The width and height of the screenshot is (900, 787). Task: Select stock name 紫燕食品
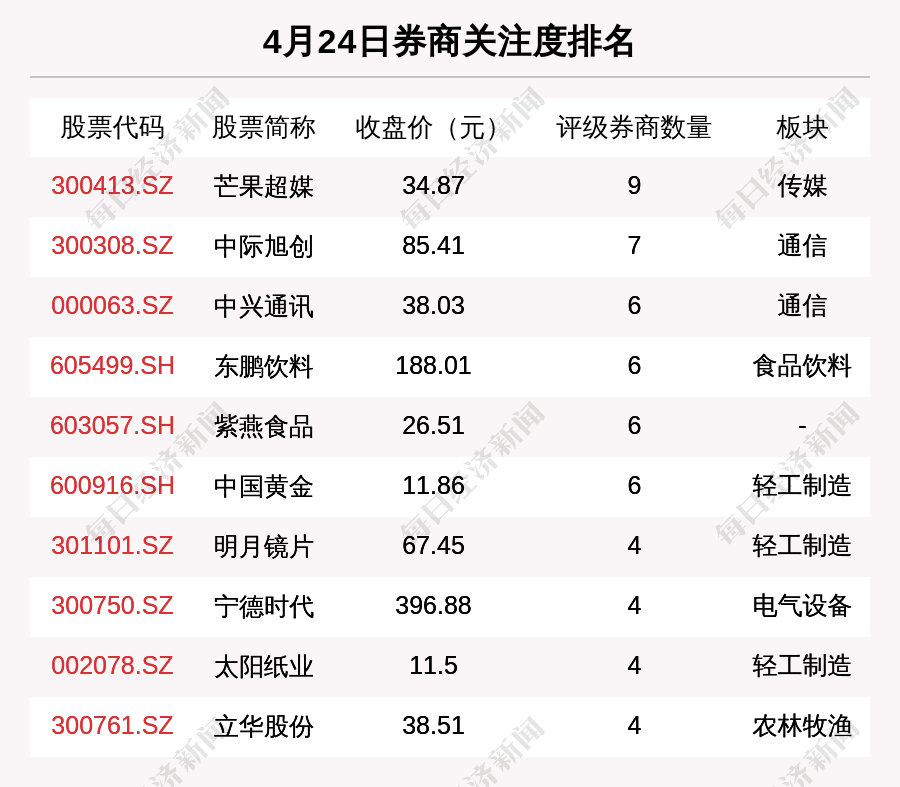click(x=263, y=427)
